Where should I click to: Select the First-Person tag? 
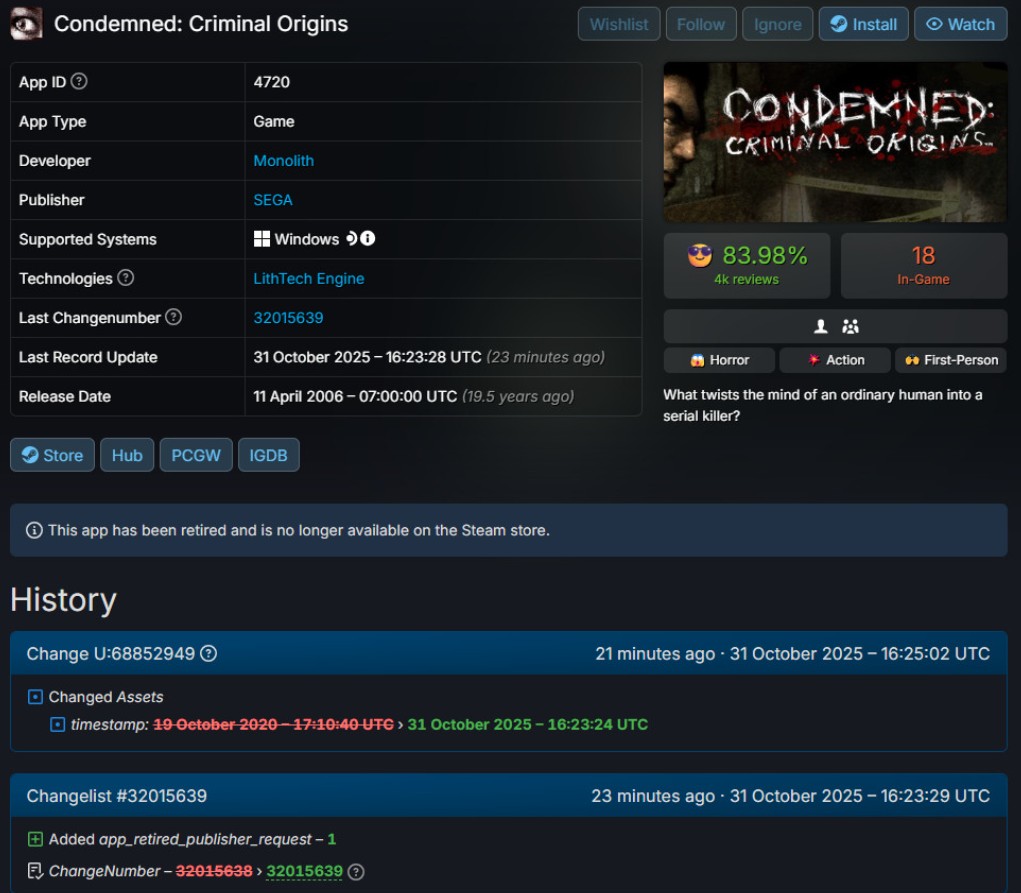(x=950, y=360)
